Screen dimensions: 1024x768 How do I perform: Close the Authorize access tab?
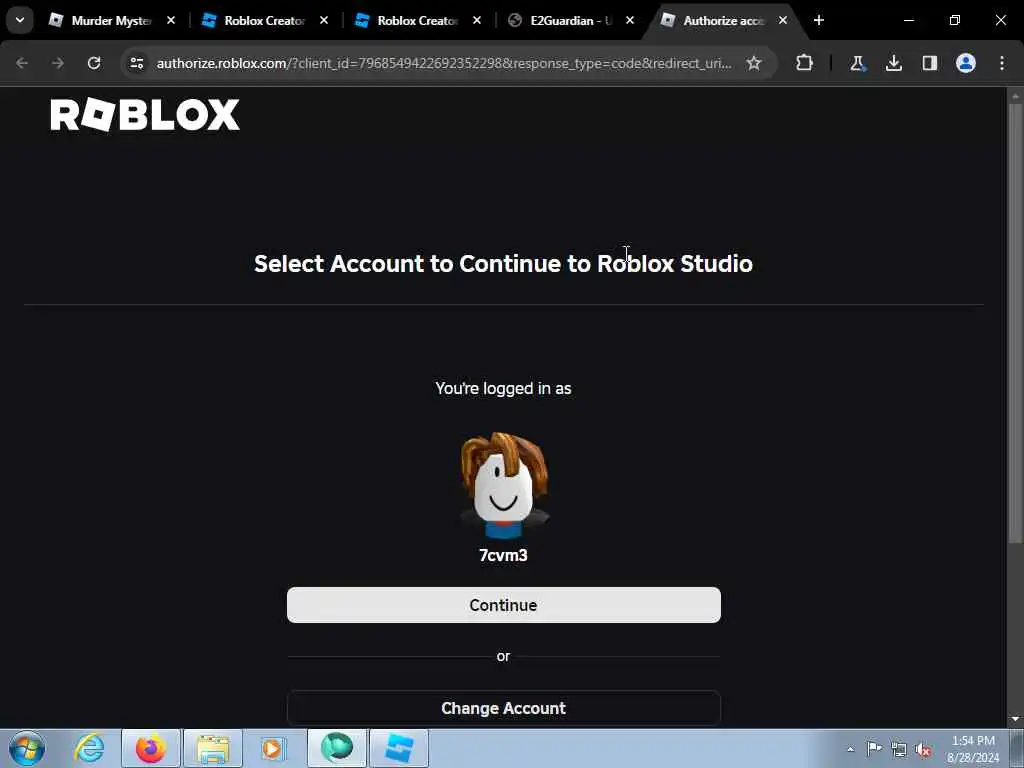click(782, 21)
